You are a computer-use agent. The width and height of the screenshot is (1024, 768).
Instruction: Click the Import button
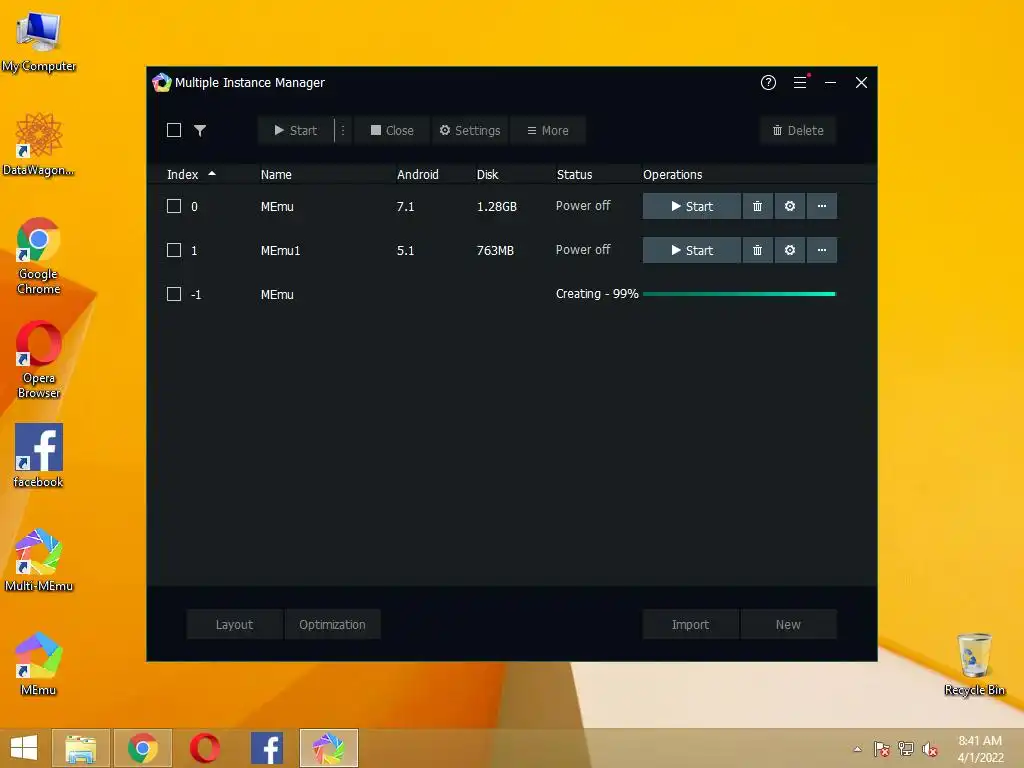coord(690,624)
